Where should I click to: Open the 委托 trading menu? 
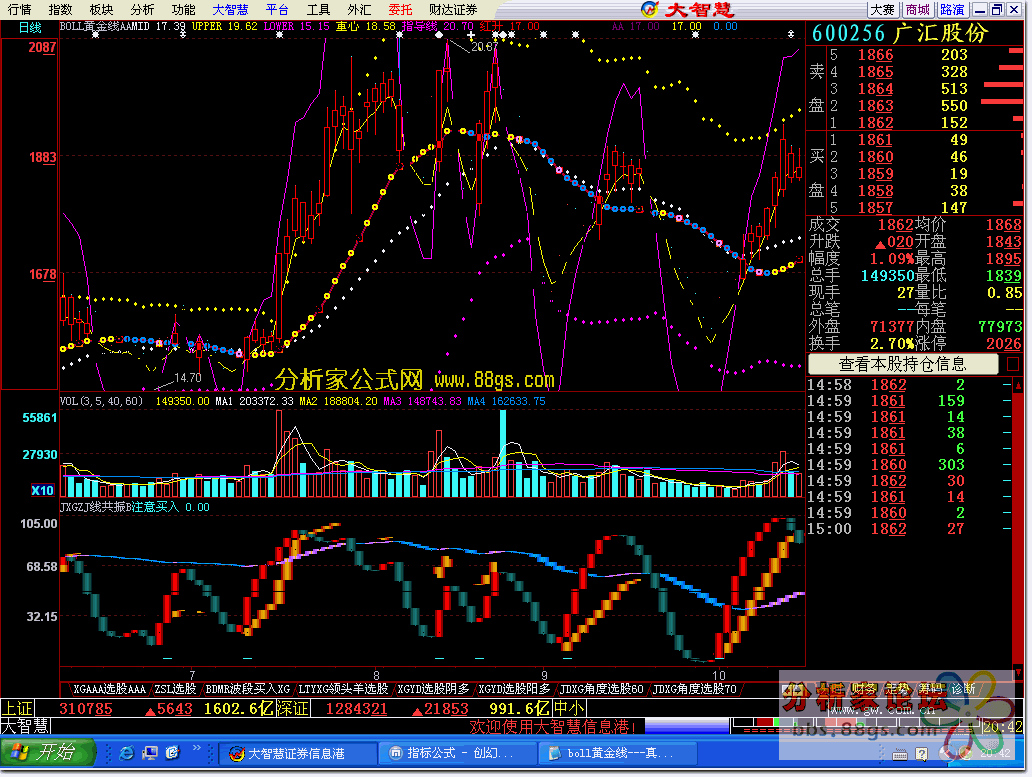coord(400,9)
